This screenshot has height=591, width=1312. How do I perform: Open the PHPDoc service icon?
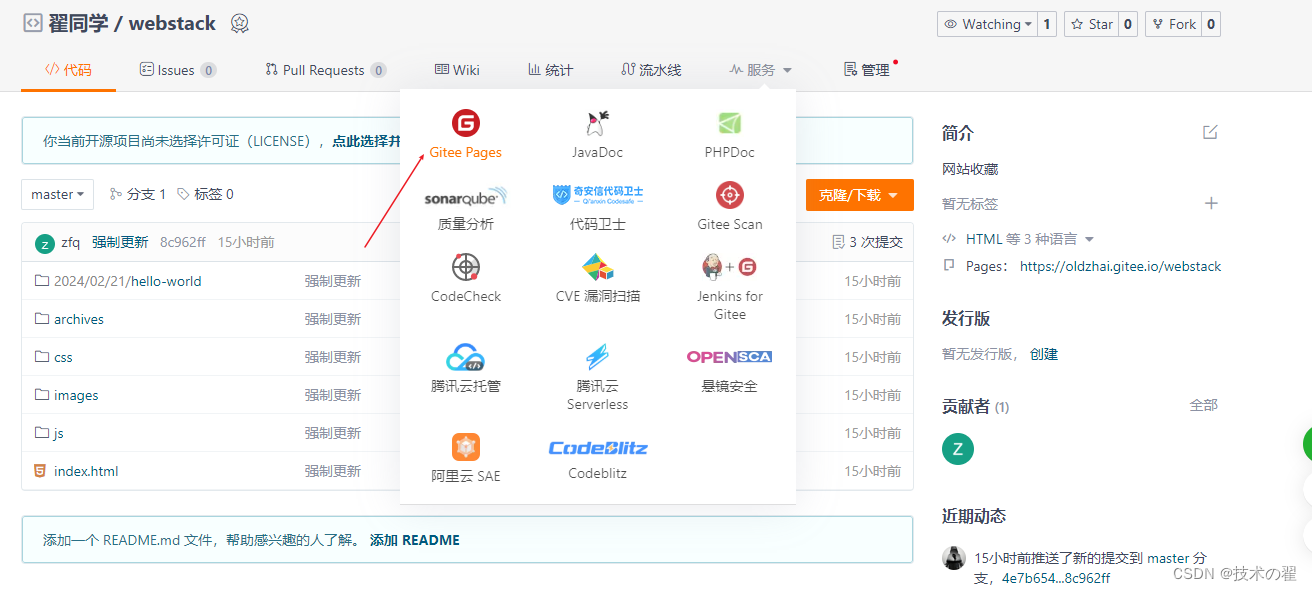729,124
